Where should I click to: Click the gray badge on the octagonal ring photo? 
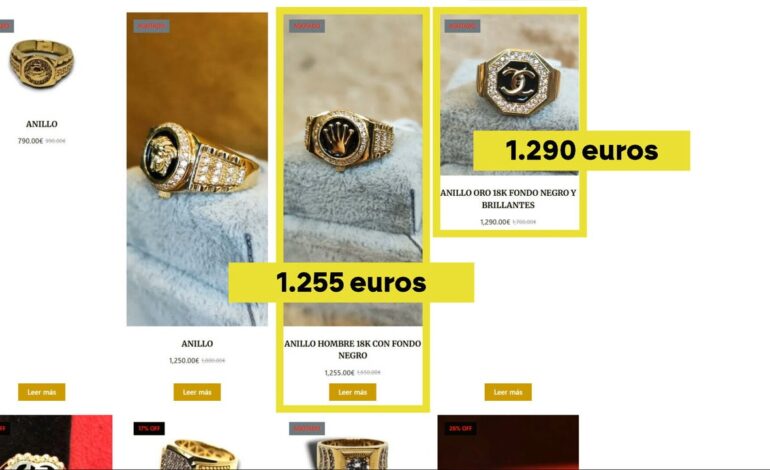462,26
